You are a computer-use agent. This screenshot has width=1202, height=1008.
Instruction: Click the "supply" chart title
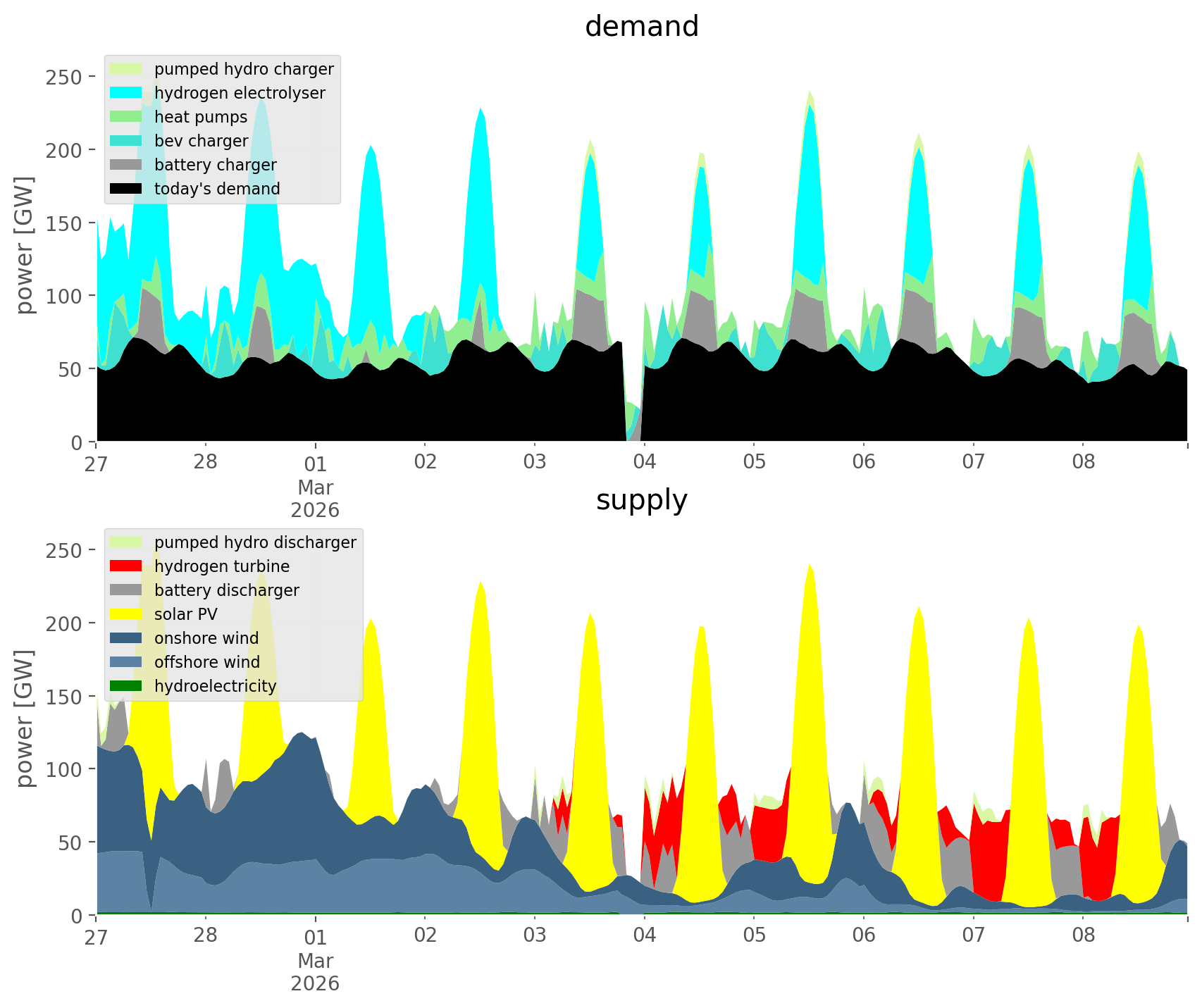point(641,500)
